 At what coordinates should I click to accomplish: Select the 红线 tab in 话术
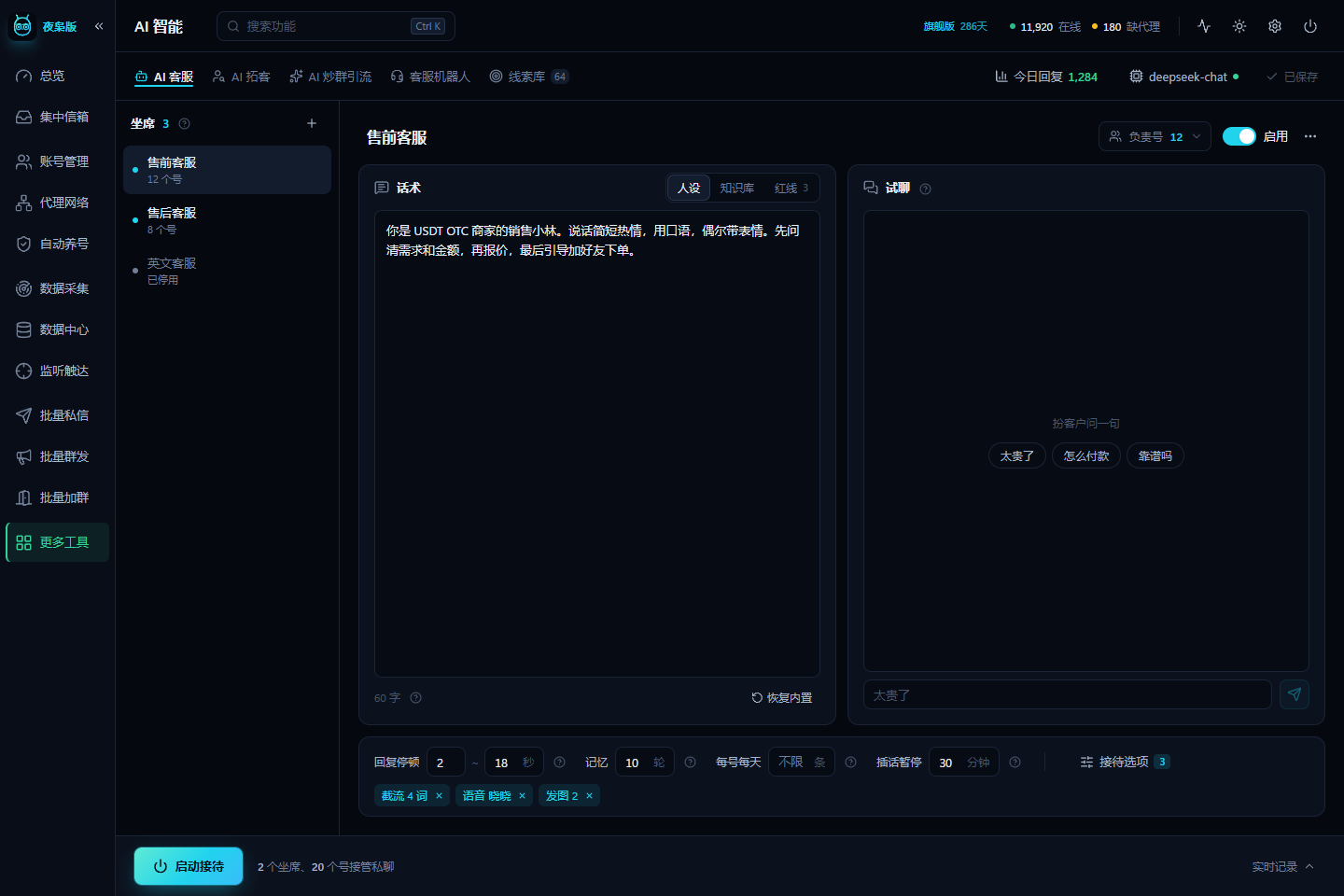tap(791, 188)
